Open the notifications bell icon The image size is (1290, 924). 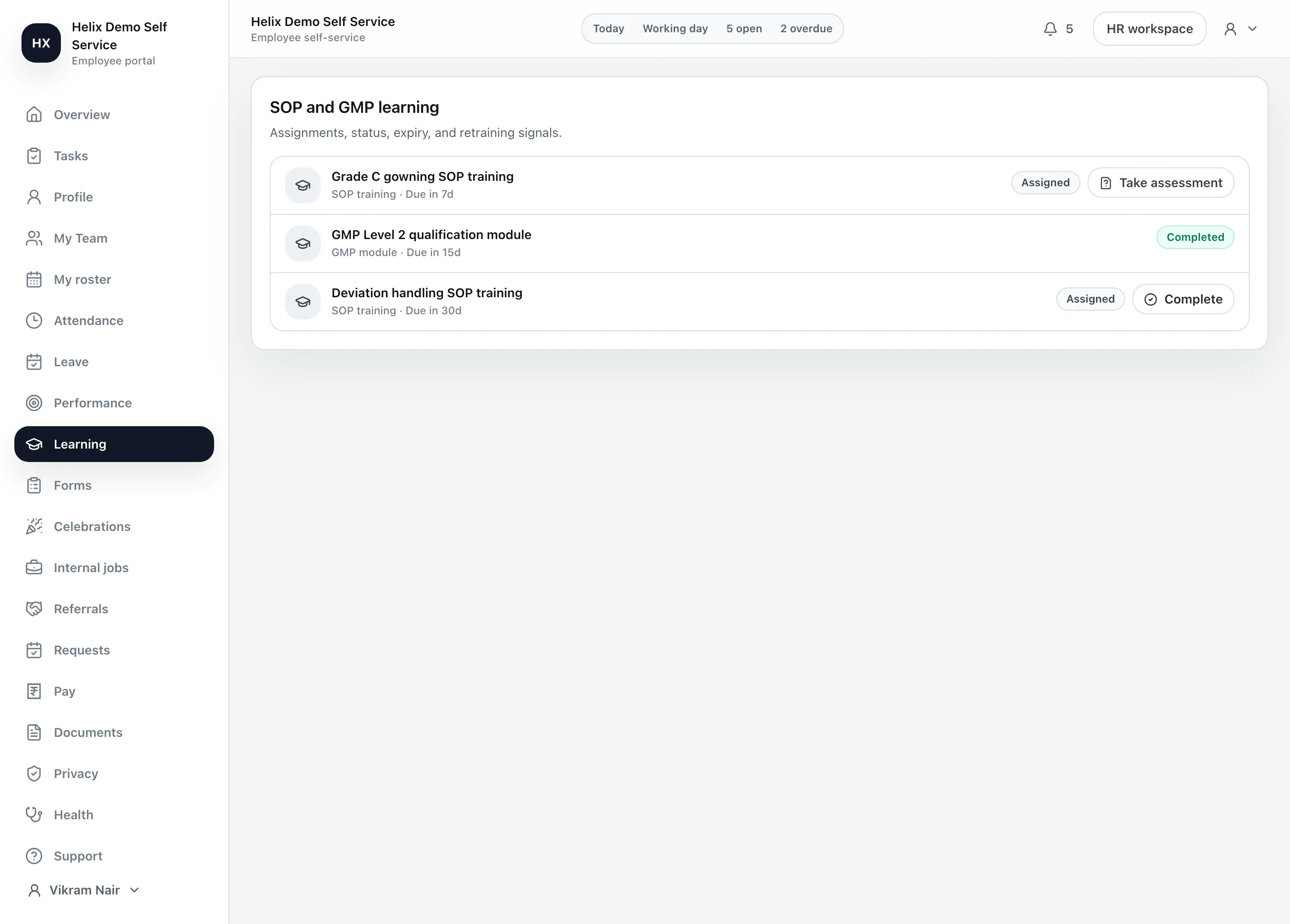[x=1050, y=29]
